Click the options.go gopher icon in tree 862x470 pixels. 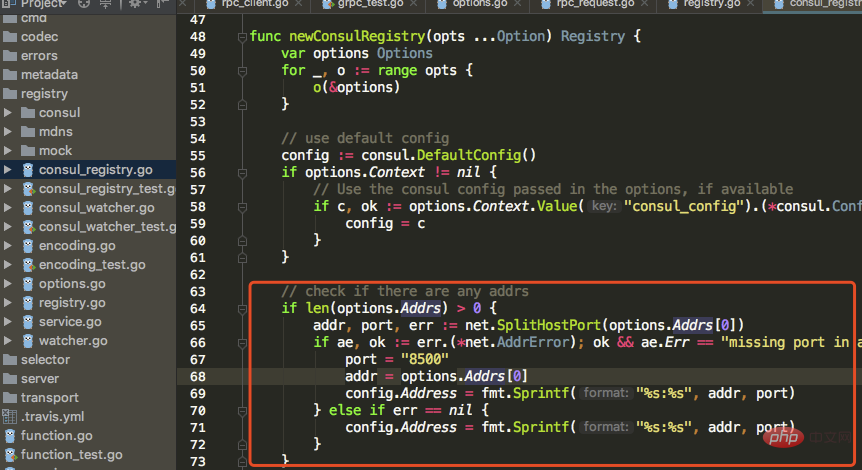tap(28, 284)
